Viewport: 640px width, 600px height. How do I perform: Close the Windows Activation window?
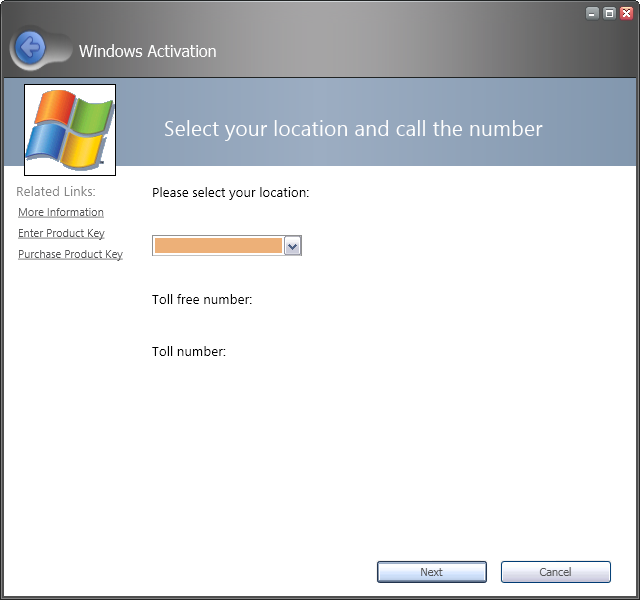[x=626, y=13]
